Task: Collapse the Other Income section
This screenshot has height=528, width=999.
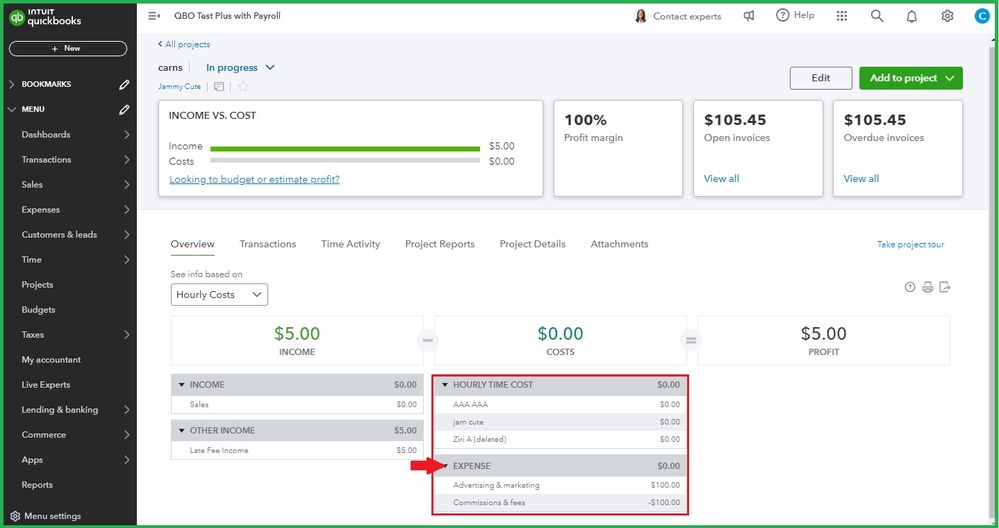Action: [181, 431]
